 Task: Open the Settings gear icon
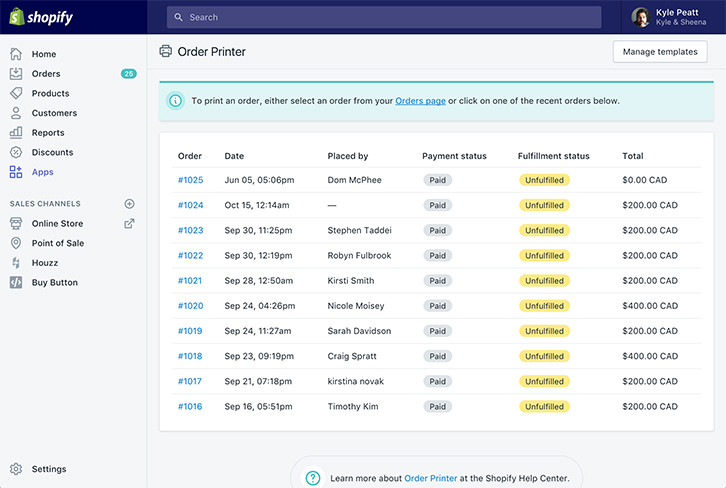16,469
